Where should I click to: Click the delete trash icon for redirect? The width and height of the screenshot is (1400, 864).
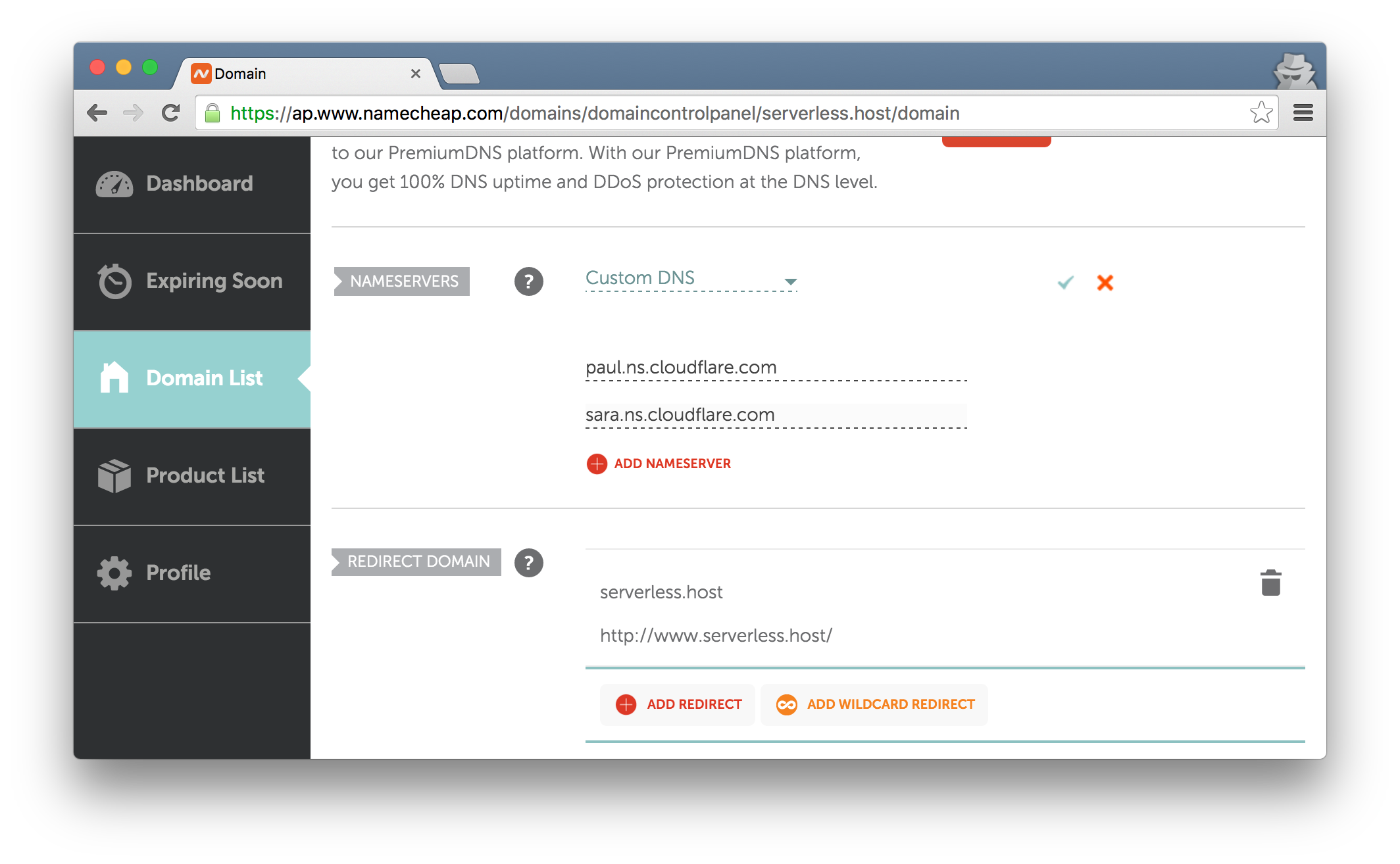(x=1271, y=583)
